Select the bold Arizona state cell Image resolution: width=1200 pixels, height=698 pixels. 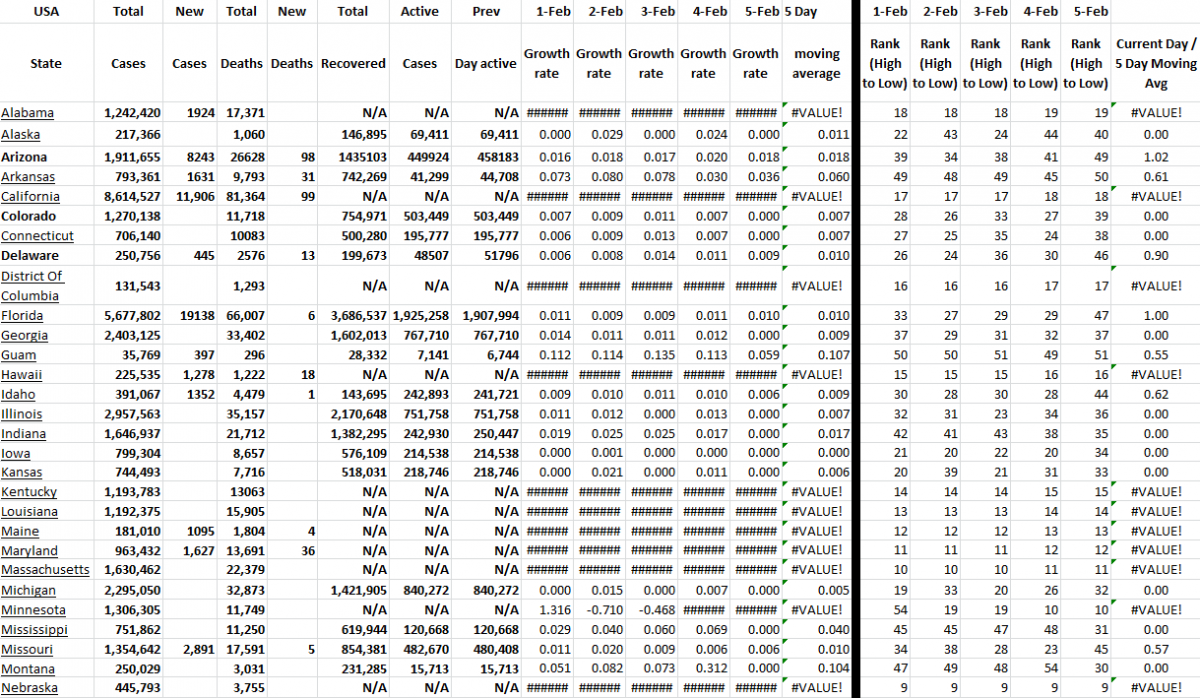click(x=24, y=157)
